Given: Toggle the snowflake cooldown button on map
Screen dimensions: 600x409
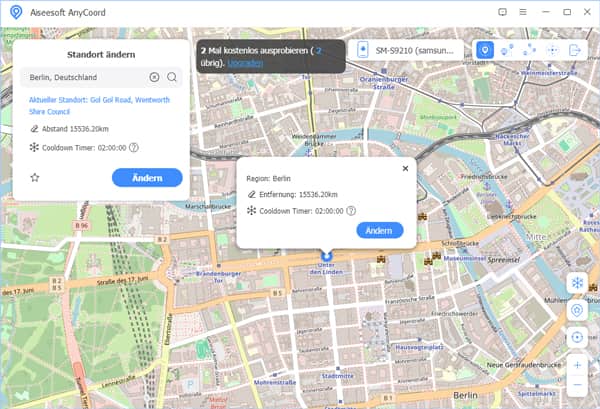Looking at the screenshot, I should point(576,283).
